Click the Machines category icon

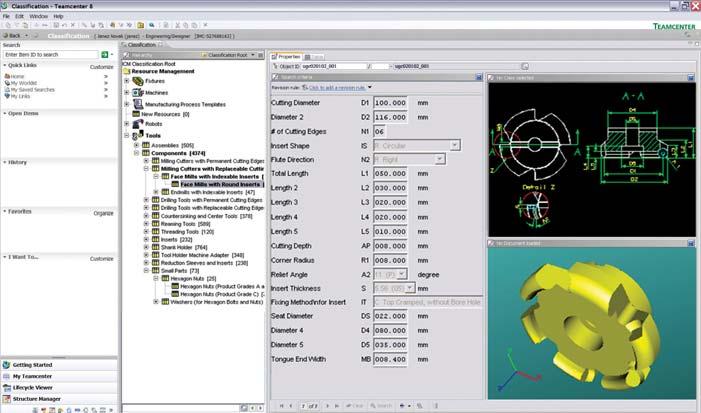click(137, 92)
